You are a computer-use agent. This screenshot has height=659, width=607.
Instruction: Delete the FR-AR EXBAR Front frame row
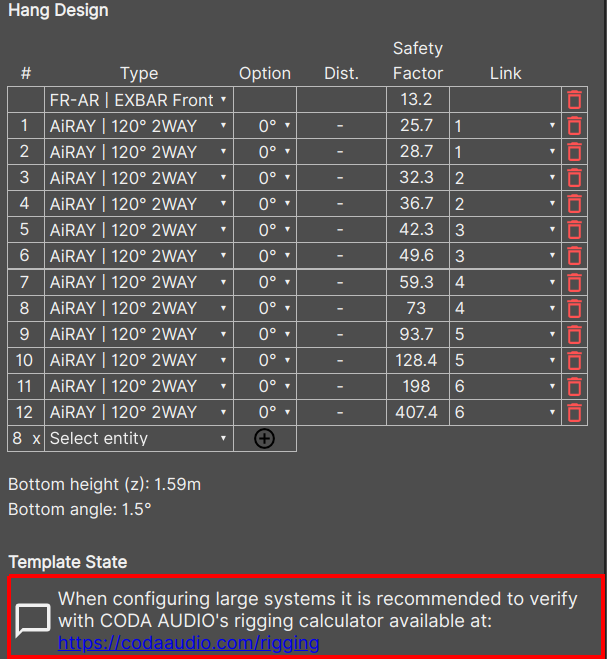tap(574, 100)
